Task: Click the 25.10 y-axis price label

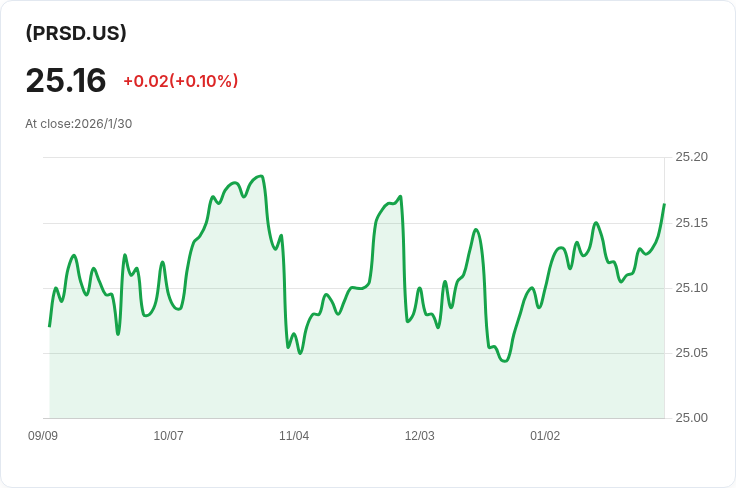Action: (691, 288)
